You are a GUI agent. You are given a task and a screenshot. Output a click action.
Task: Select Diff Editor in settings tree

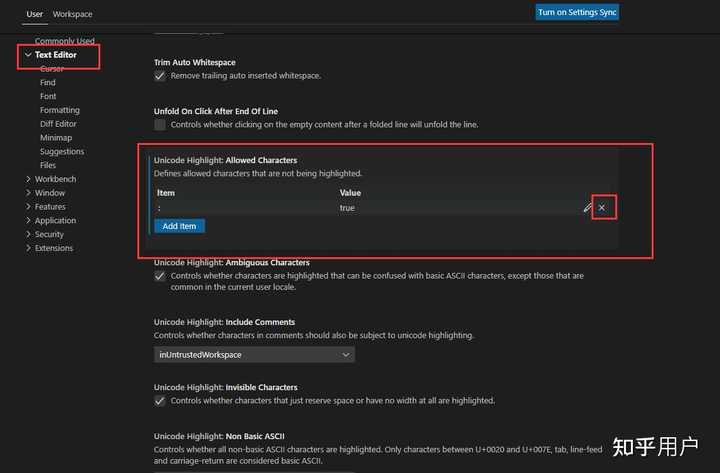[58, 124]
